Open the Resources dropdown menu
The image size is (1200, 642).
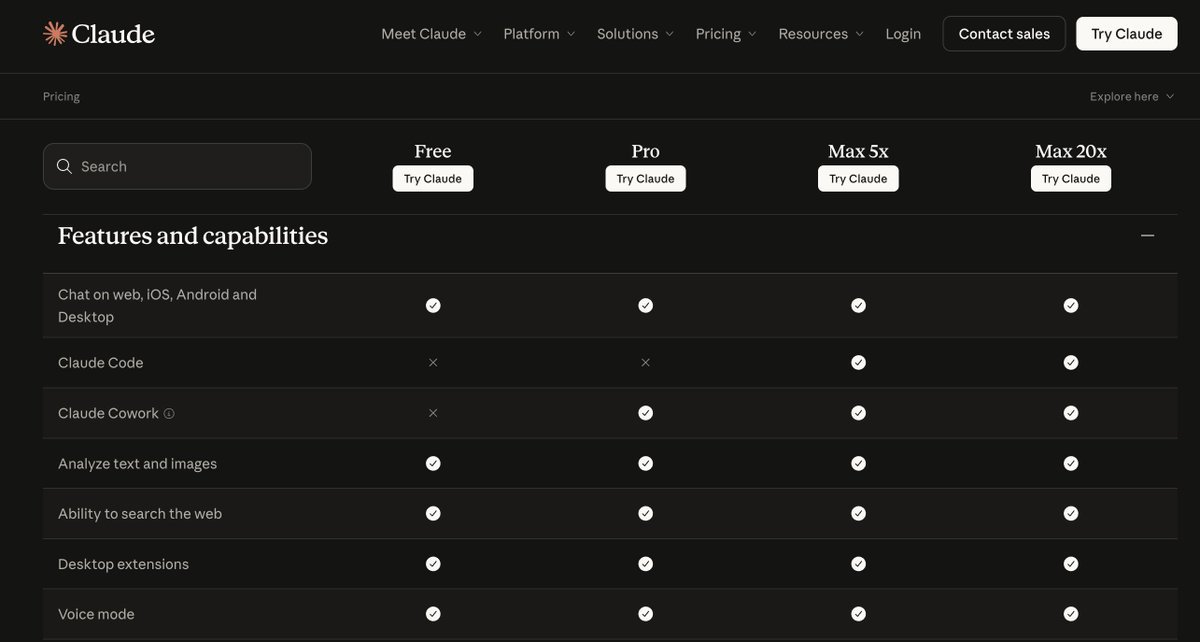822,34
